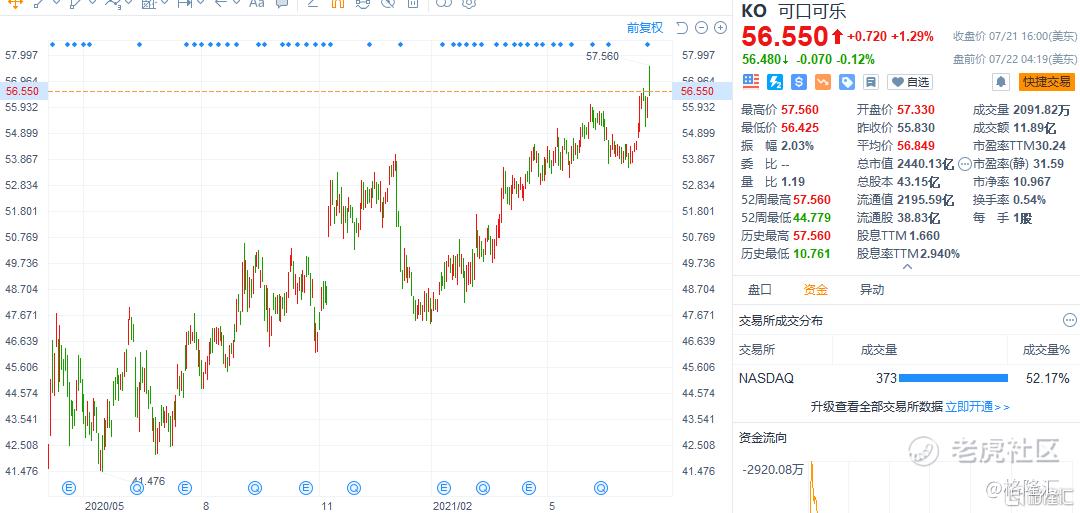
Task: Click the 总市值 2440.13亿 entry
Action: pos(906,164)
